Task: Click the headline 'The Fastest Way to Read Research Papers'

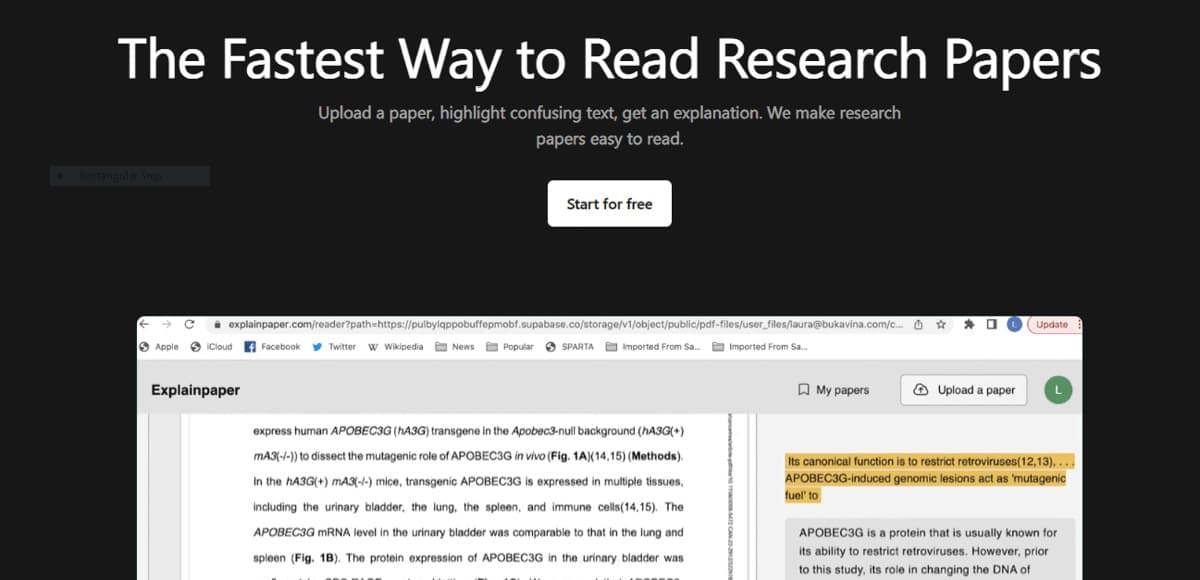Action: pos(609,58)
